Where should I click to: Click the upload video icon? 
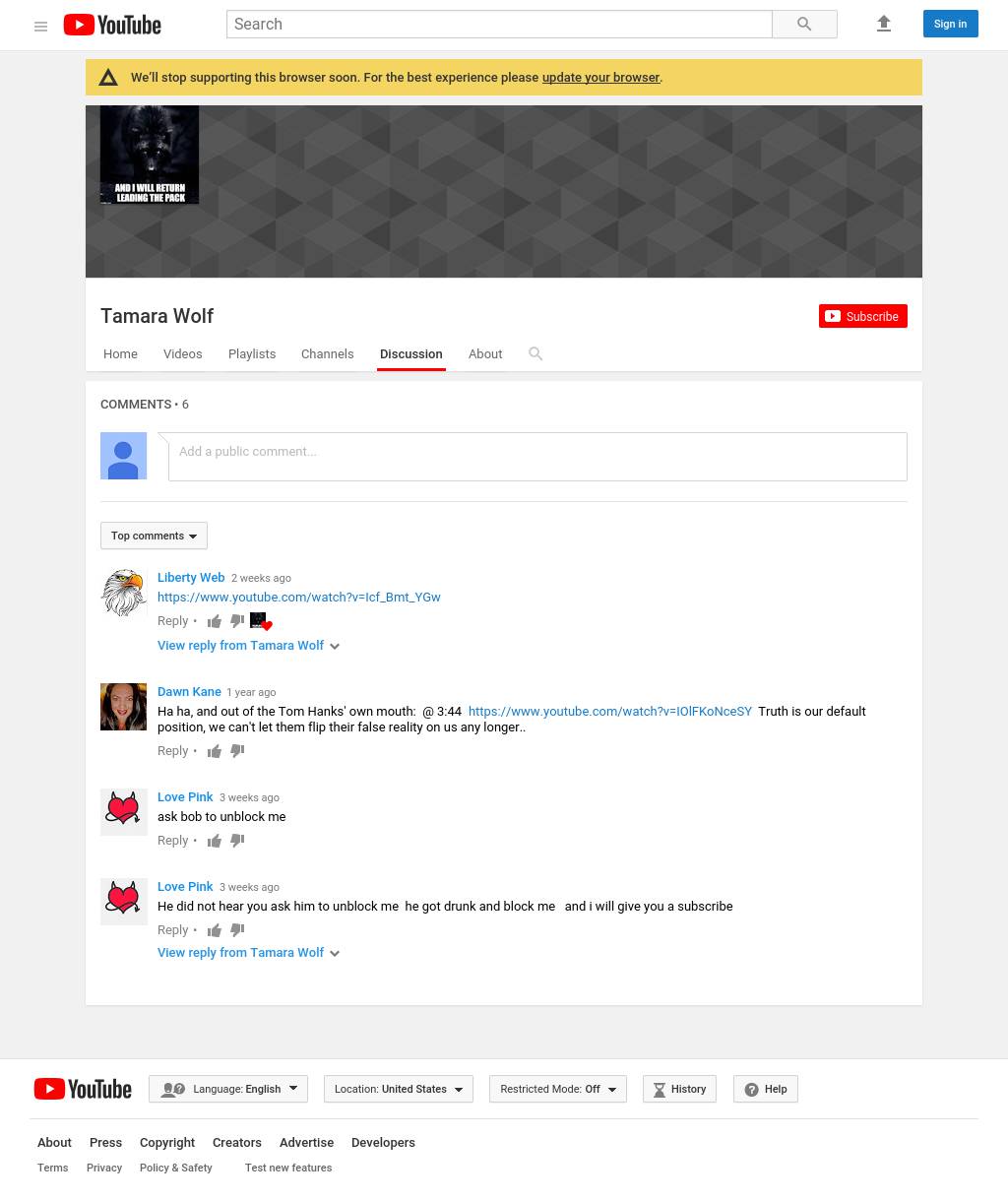883,25
